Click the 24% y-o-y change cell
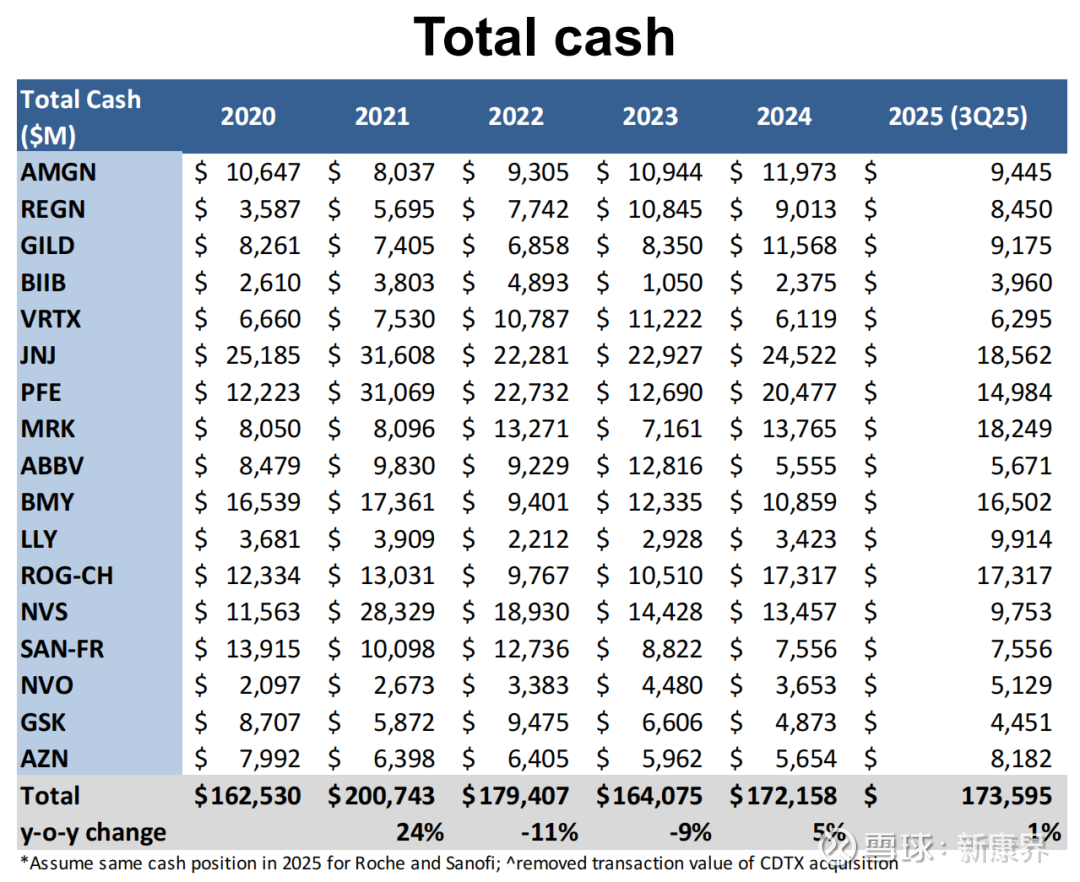 pos(420,832)
